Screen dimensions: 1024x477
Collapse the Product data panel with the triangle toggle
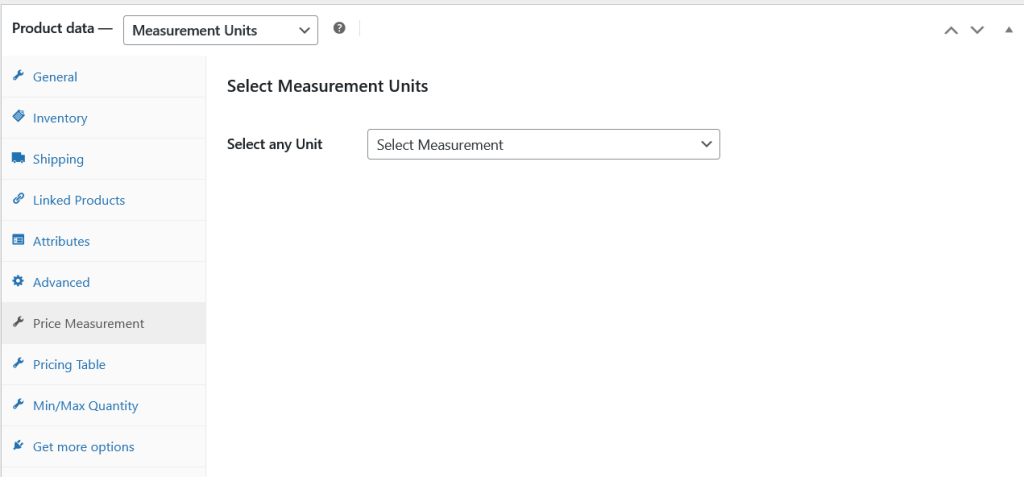(x=1008, y=30)
